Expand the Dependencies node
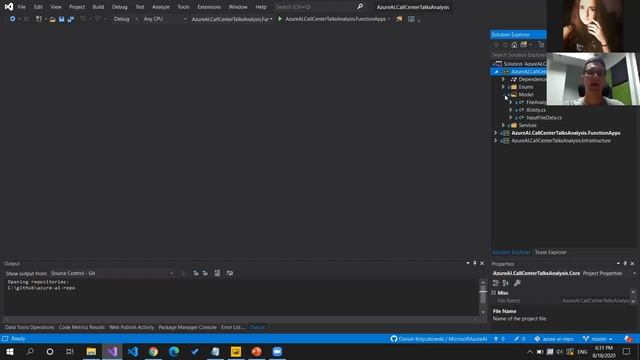Viewport: 640px width, 360px height. tap(503, 79)
